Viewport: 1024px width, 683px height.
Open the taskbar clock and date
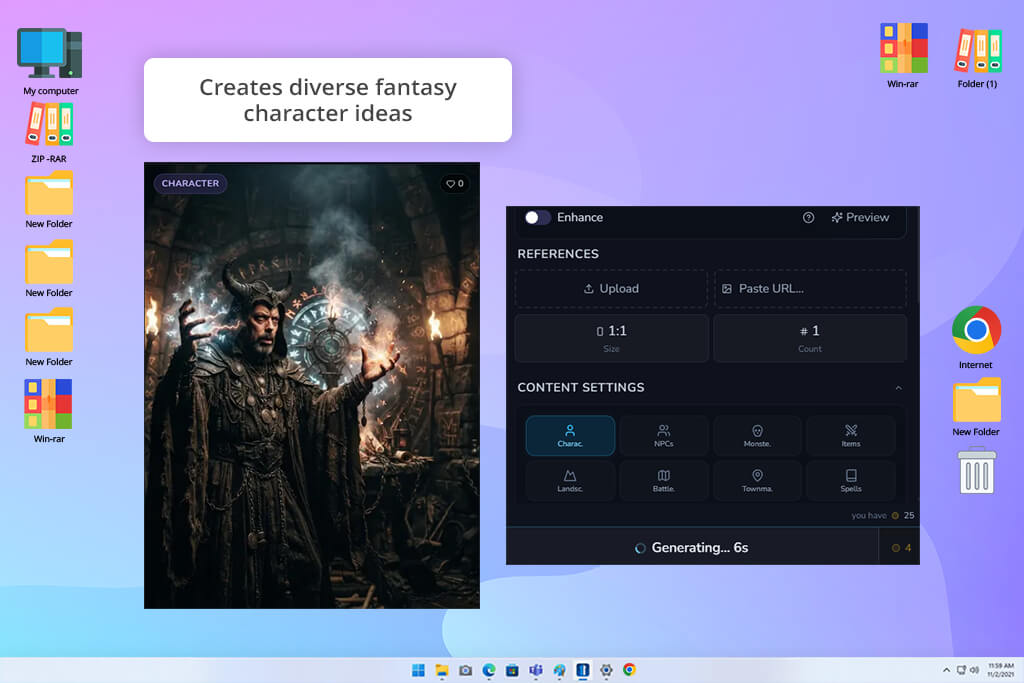tap(1000, 670)
